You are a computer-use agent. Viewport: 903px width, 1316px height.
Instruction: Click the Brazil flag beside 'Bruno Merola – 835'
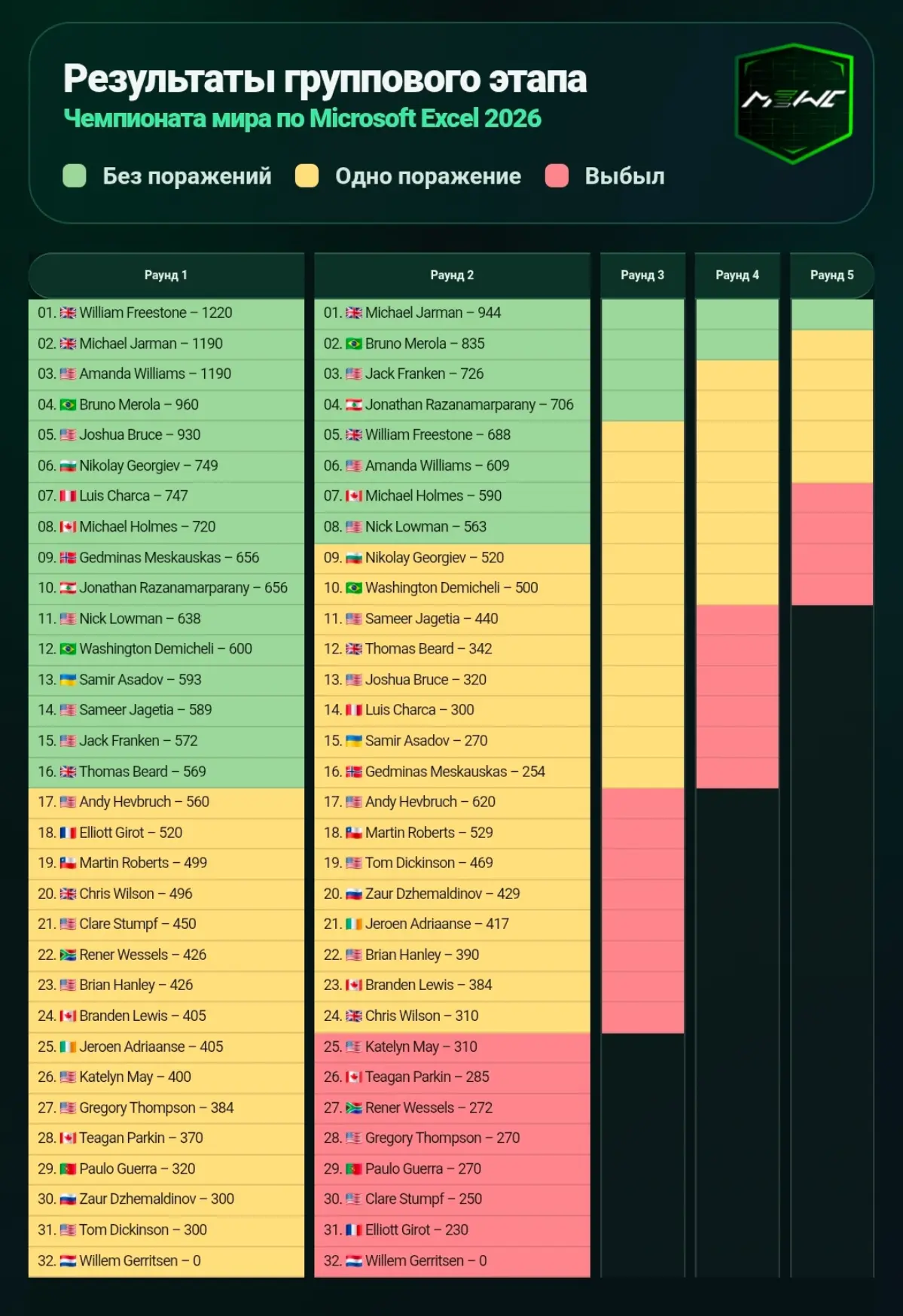(x=354, y=344)
